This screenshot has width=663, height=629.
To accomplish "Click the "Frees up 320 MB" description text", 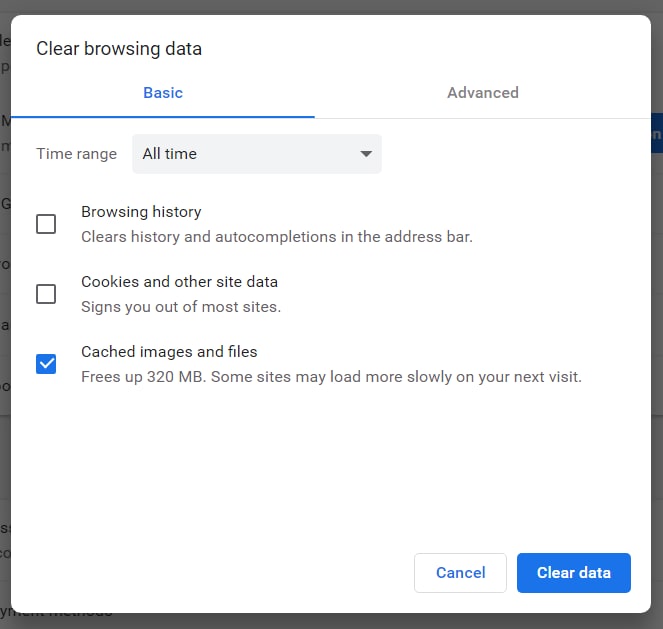I will pyautogui.click(x=330, y=377).
